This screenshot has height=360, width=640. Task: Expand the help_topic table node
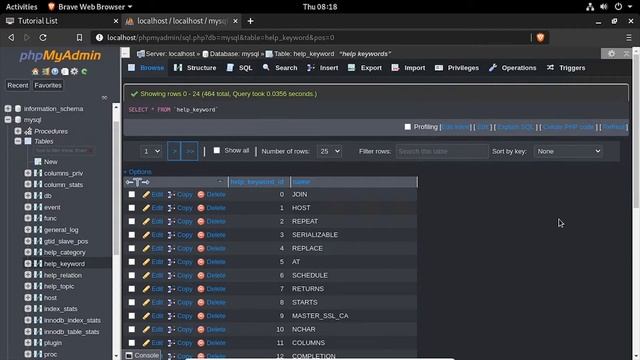28,286
